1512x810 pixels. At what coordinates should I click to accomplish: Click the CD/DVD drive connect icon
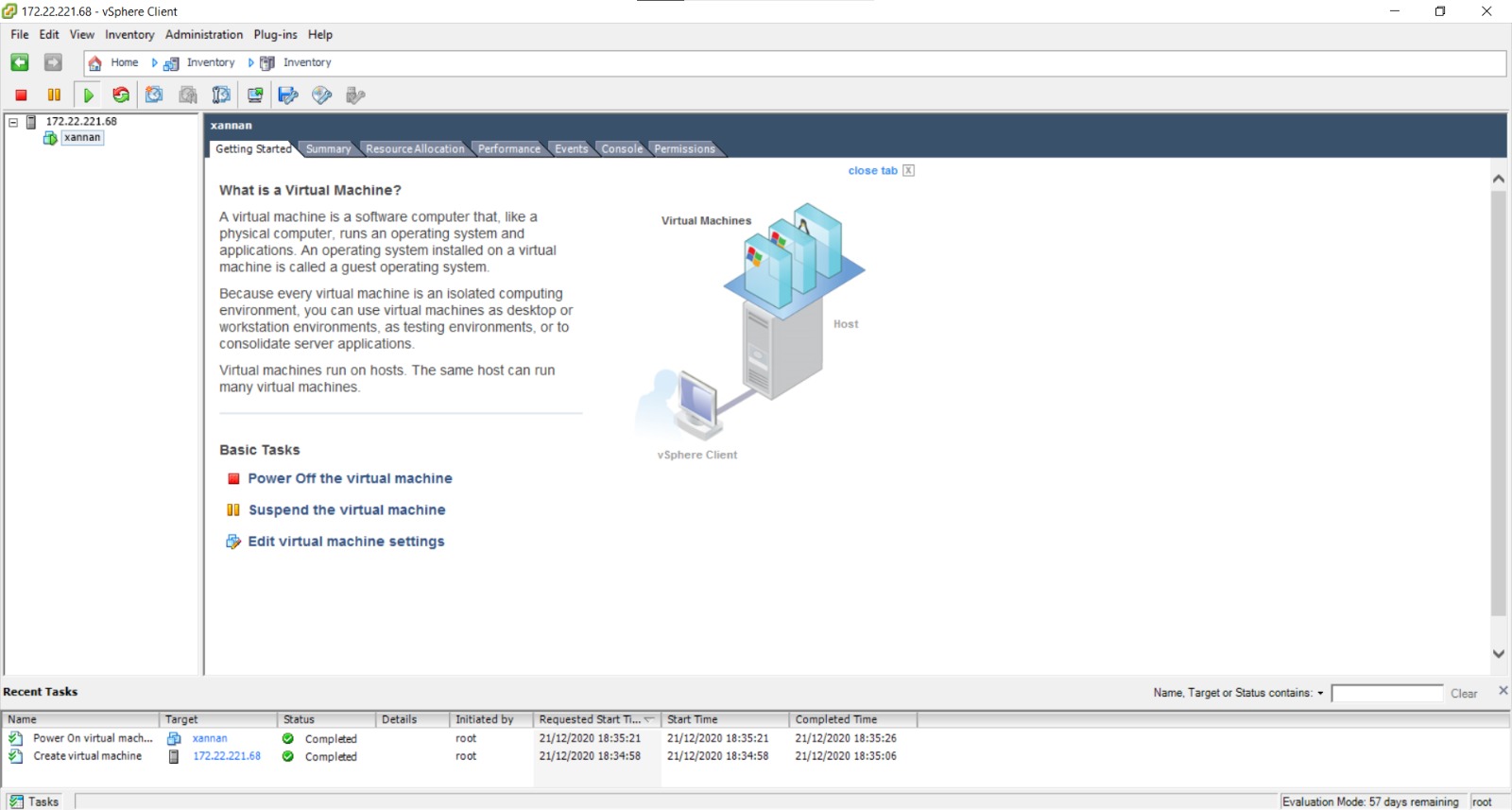322,95
